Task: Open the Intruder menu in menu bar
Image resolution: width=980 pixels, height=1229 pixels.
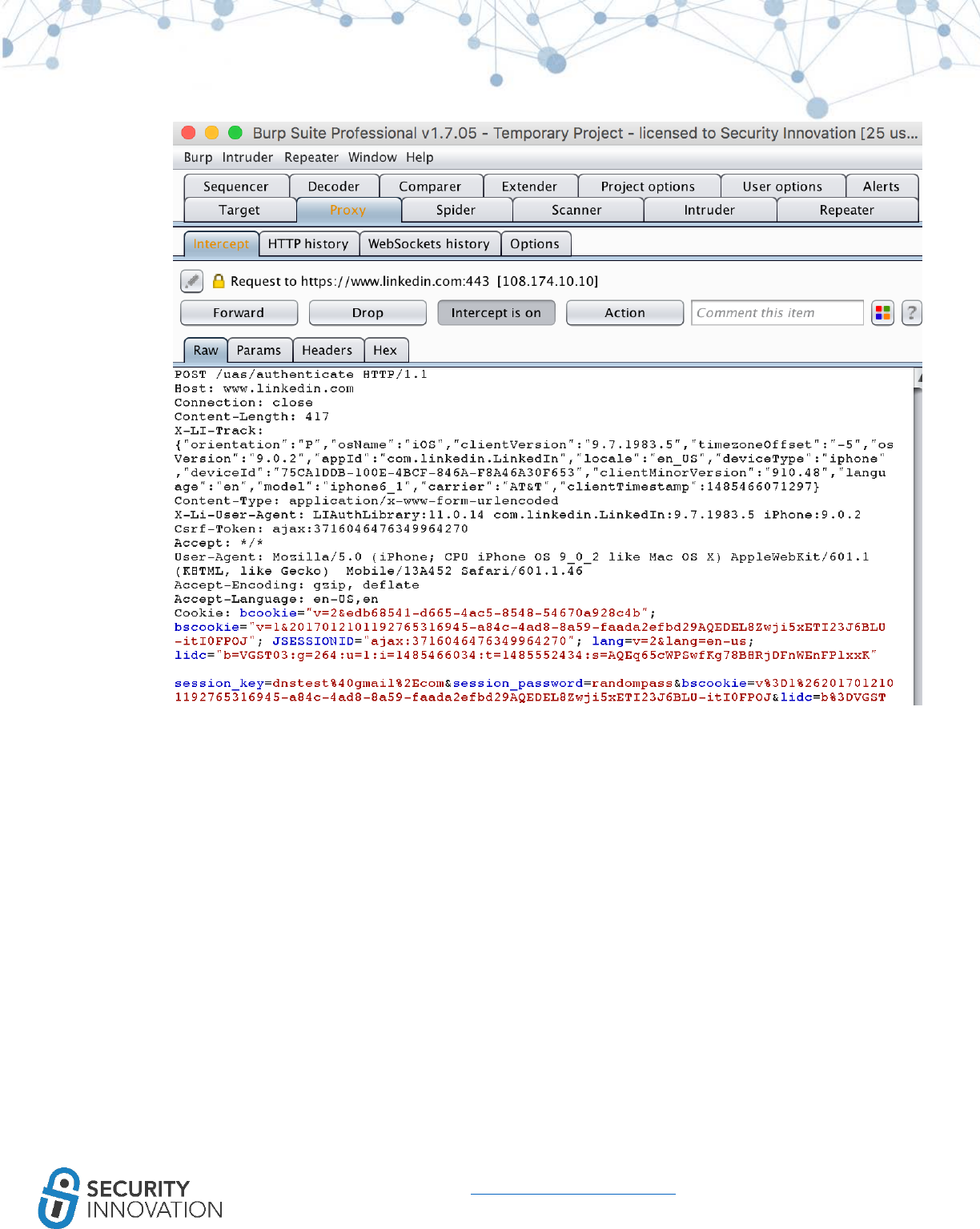Action: (x=247, y=158)
